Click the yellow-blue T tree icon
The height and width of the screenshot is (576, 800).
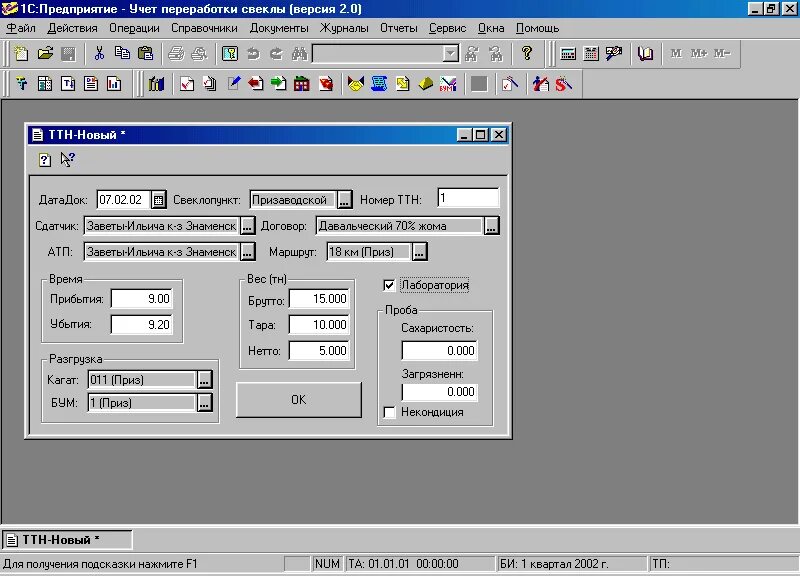pyautogui.click(x=21, y=84)
